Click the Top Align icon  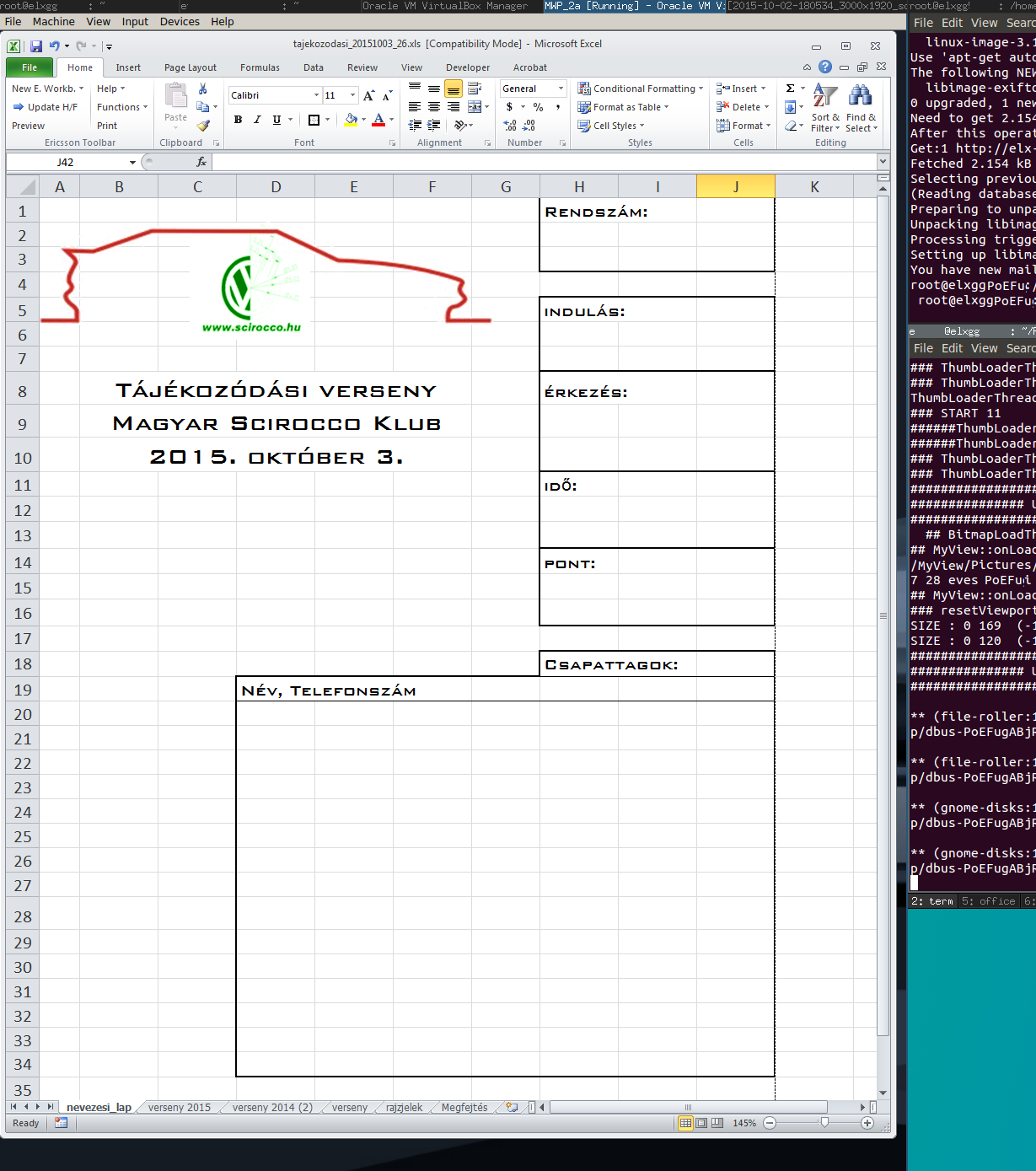[x=415, y=89]
